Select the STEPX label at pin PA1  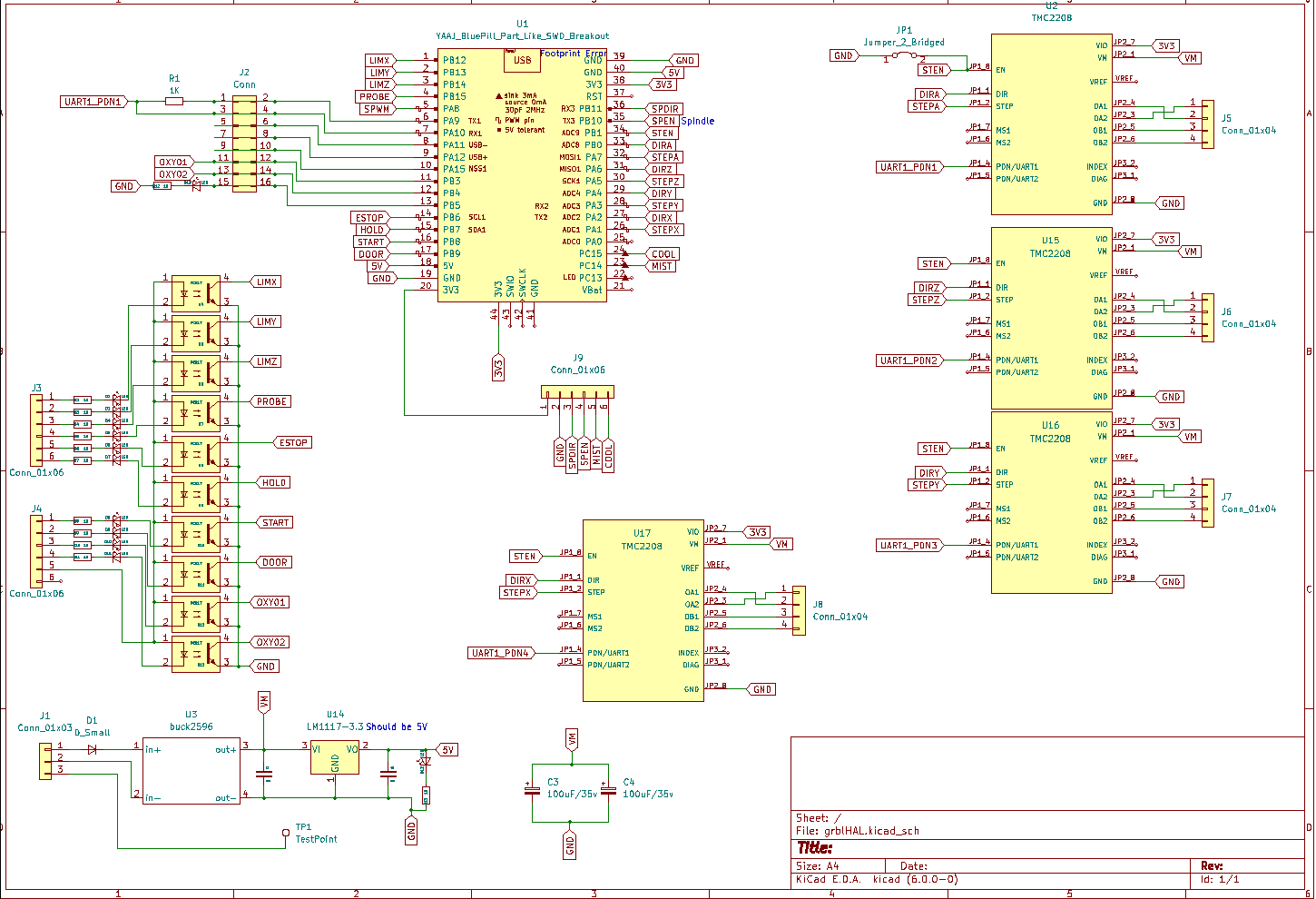click(x=664, y=230)
